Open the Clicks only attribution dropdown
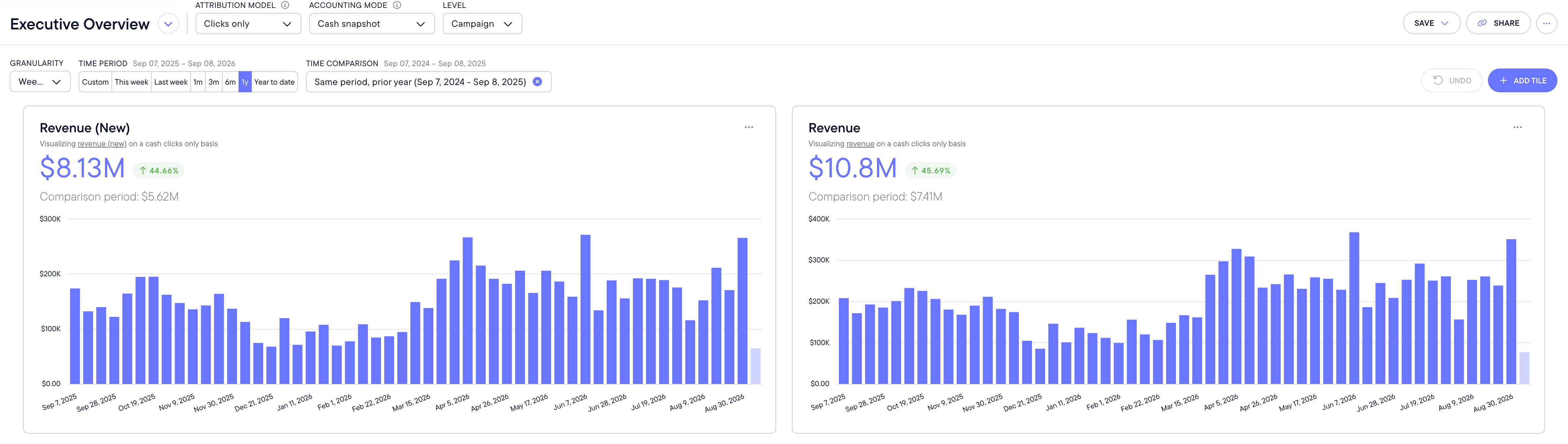 (248, 24)
